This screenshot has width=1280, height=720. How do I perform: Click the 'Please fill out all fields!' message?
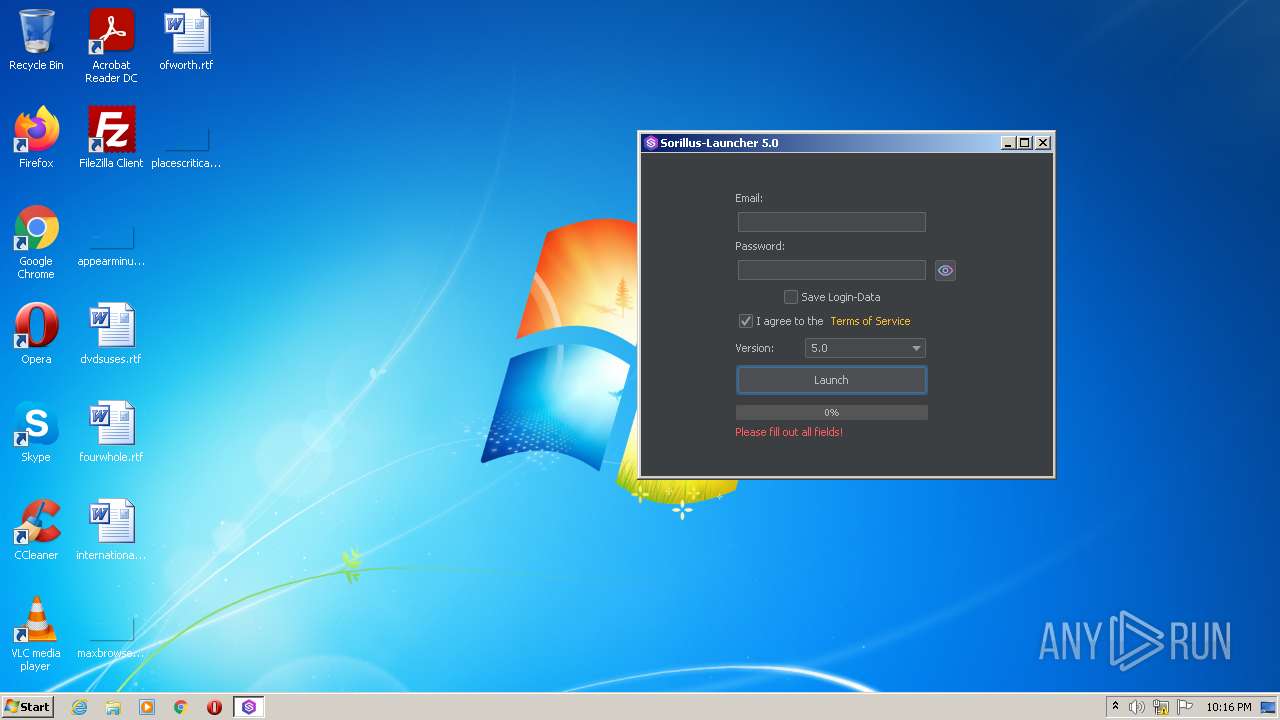point(789,432)
